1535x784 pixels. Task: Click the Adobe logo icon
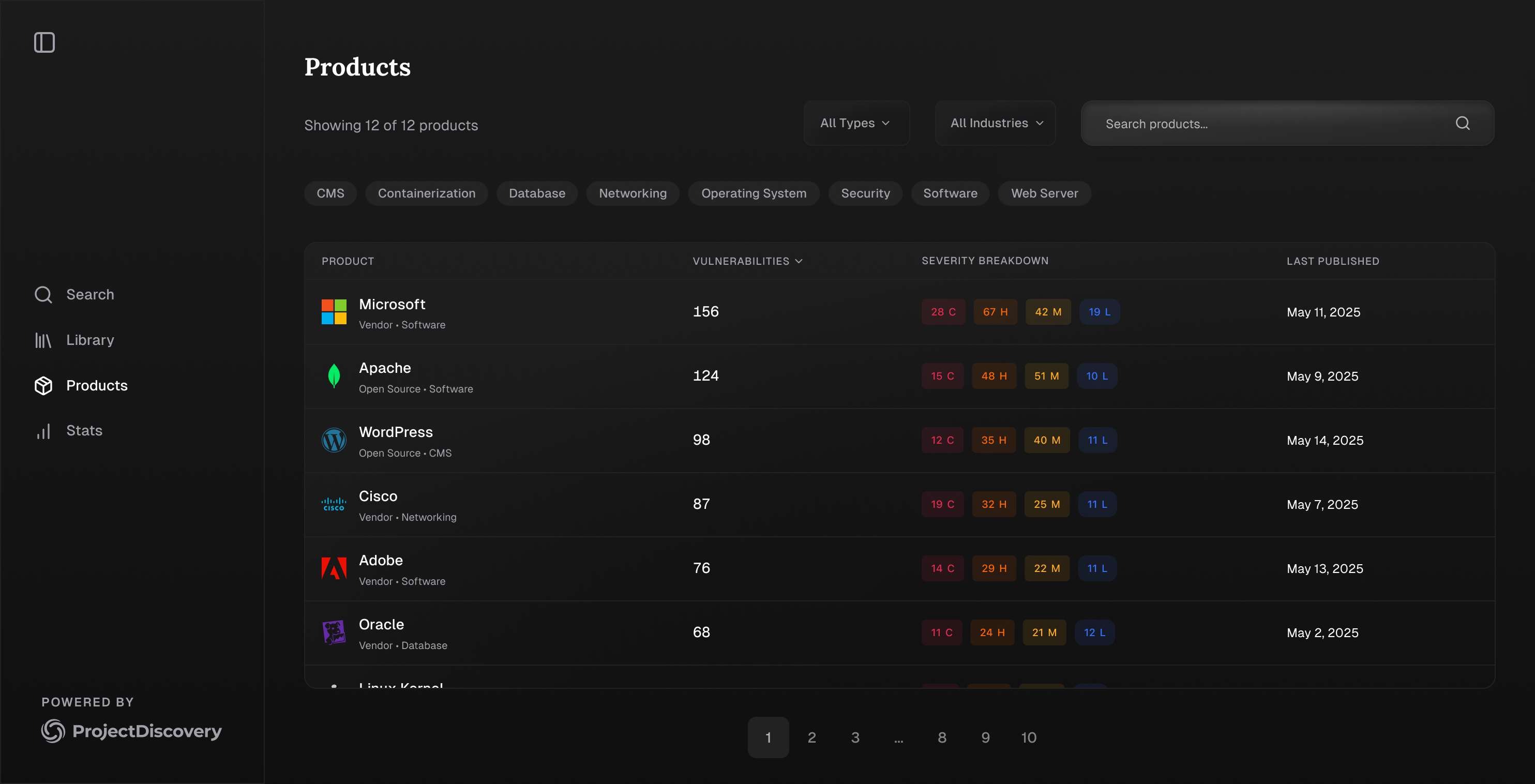click(334, 568)
